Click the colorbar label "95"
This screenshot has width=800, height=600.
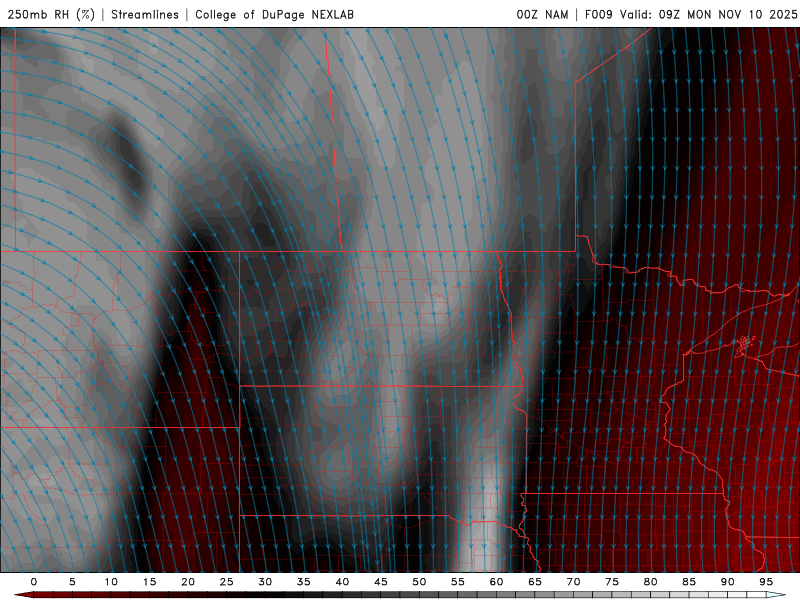click(766, 582)
